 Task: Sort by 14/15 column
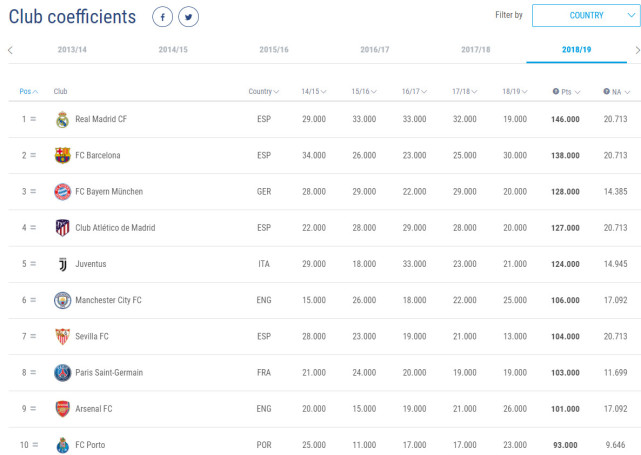pos(314,91)
